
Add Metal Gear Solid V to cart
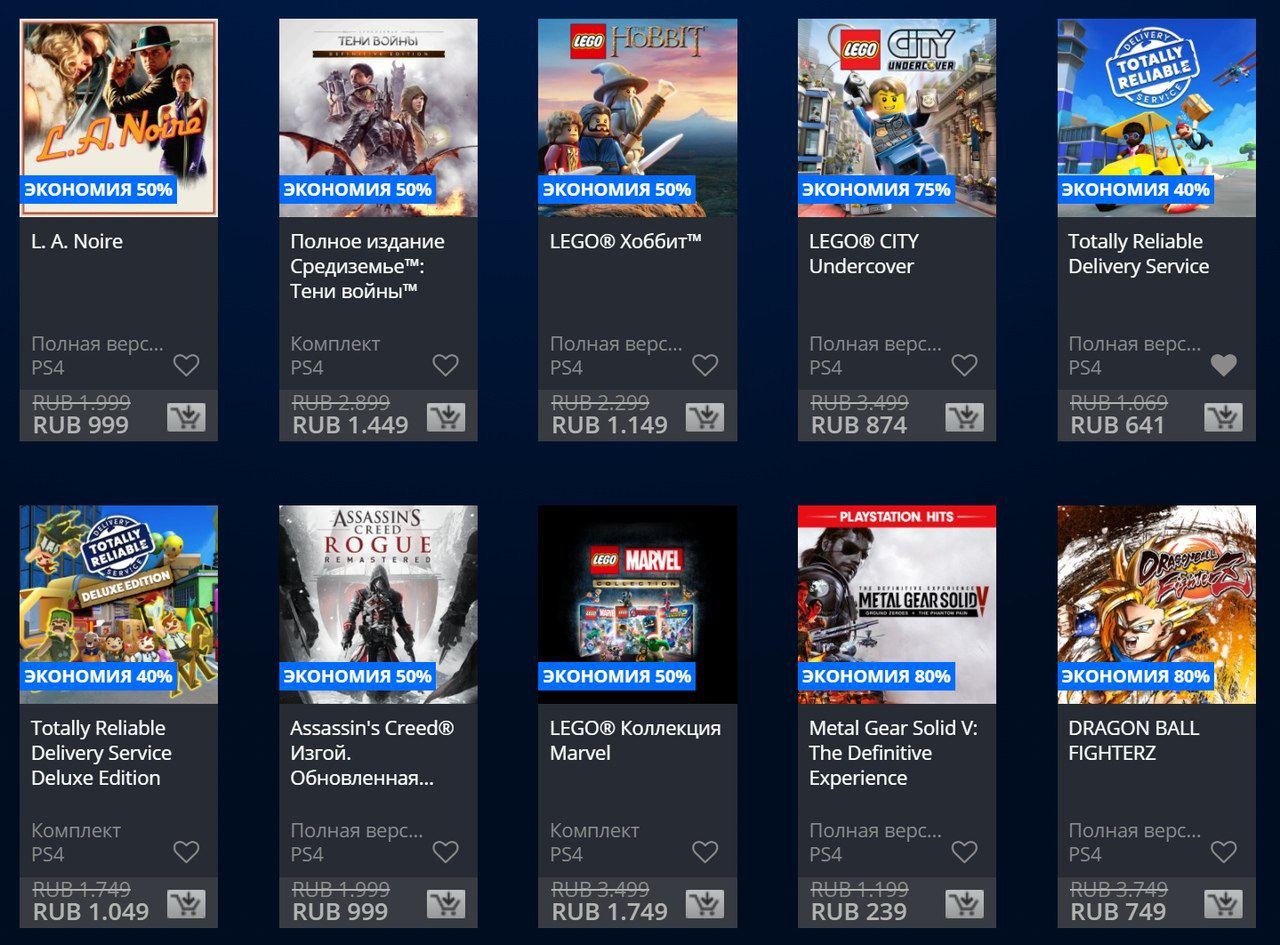pos(964,904)
